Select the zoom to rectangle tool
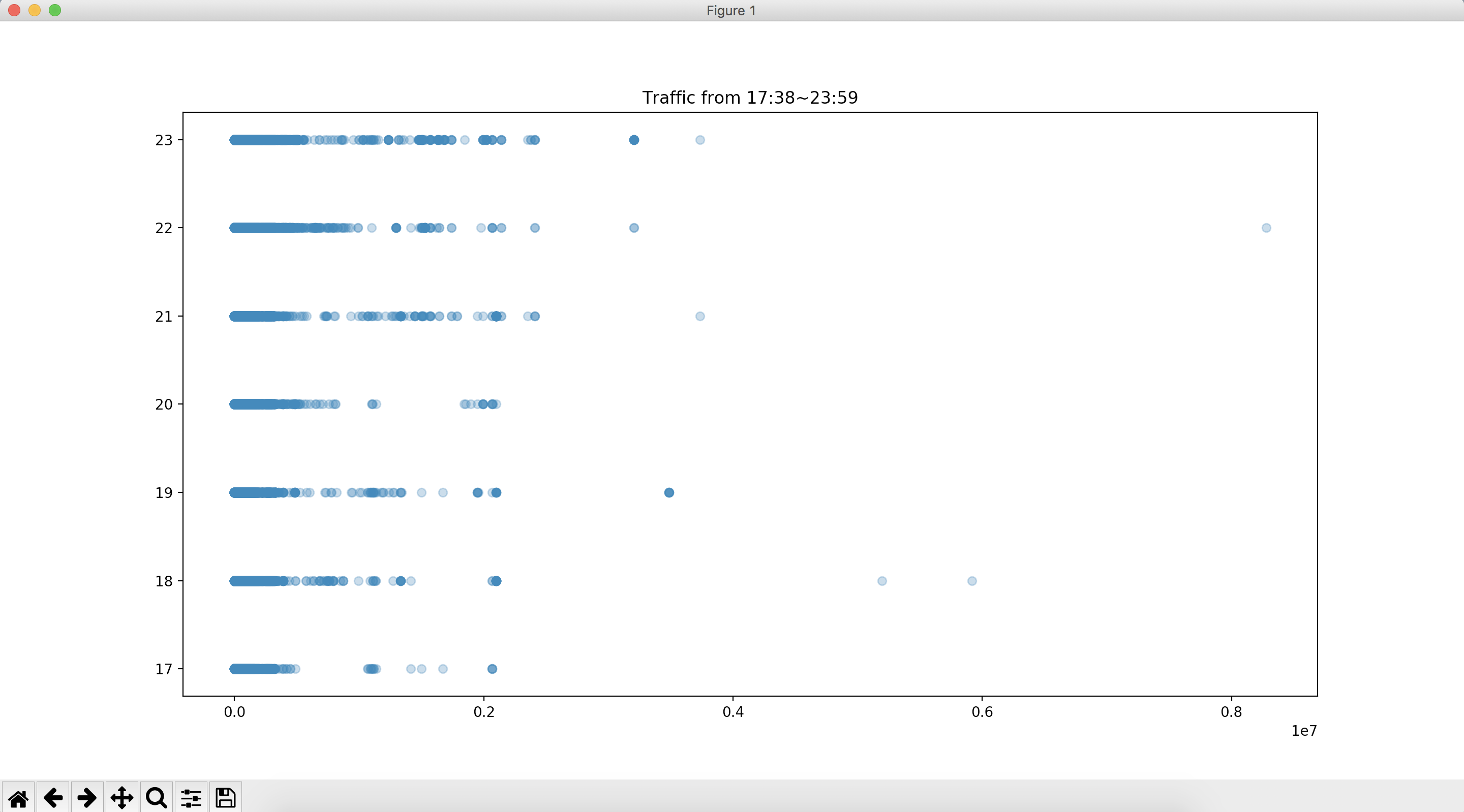 click(x=156, y=798)
